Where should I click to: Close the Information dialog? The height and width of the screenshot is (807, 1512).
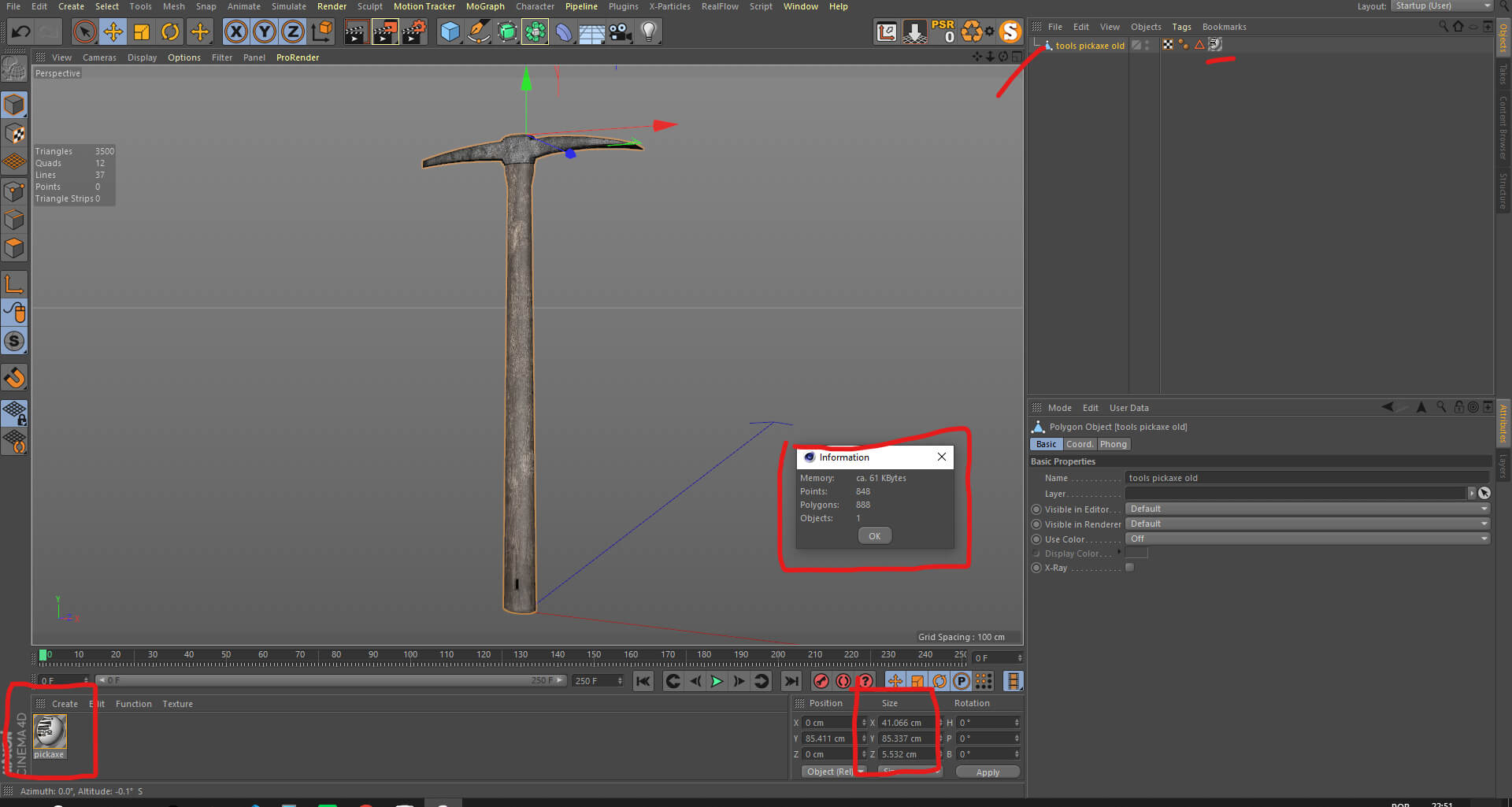pyautogui.click(x=942, y=457)
